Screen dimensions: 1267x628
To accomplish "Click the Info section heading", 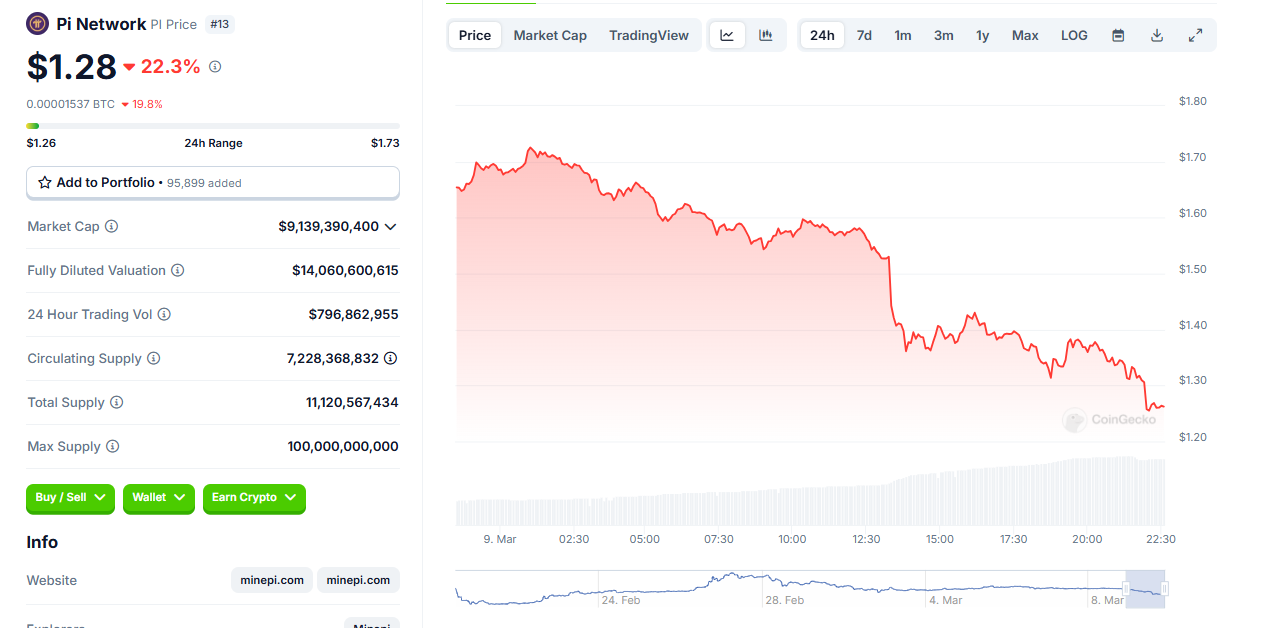I will (x=42, y=542).
